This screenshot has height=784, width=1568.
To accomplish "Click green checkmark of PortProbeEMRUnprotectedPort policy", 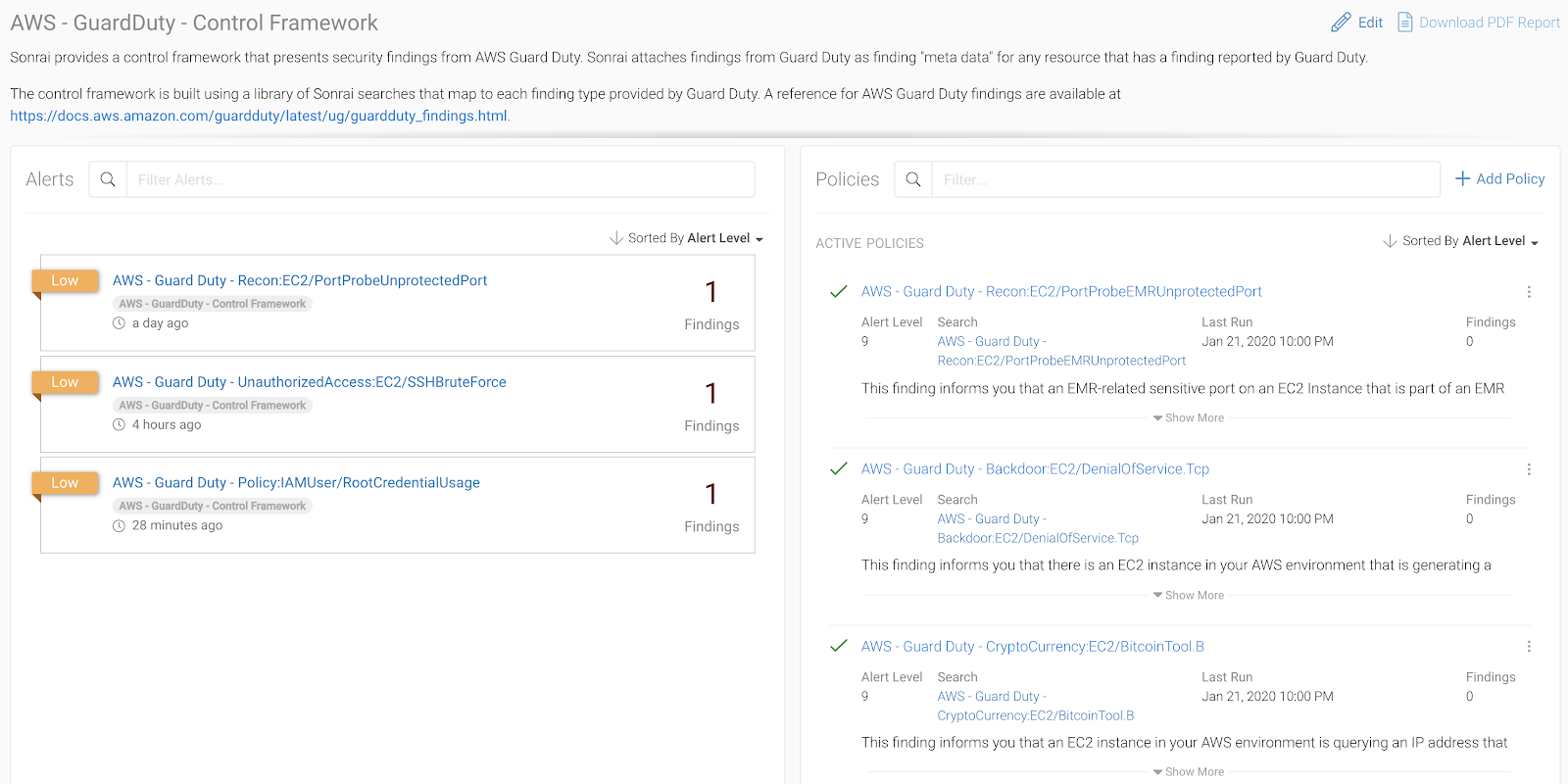I will tap(839, 291).
